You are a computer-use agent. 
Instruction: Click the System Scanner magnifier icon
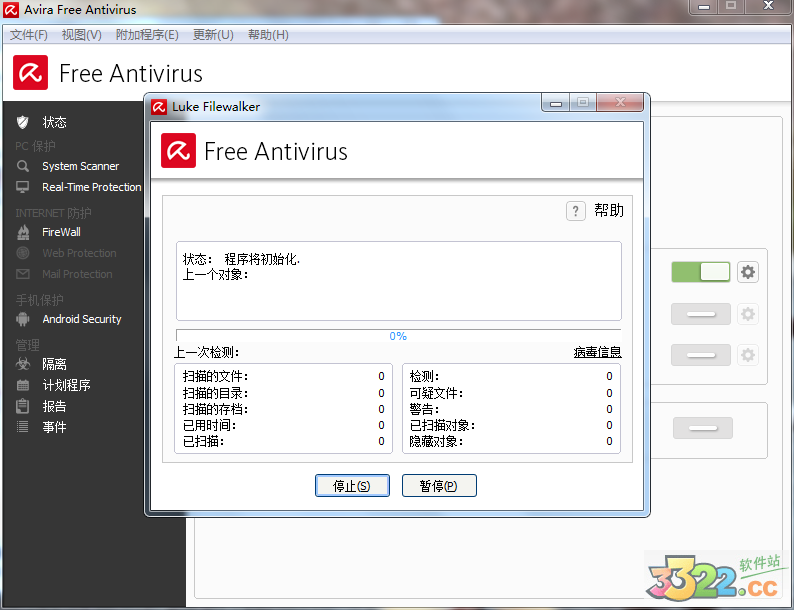pos(22,166)
